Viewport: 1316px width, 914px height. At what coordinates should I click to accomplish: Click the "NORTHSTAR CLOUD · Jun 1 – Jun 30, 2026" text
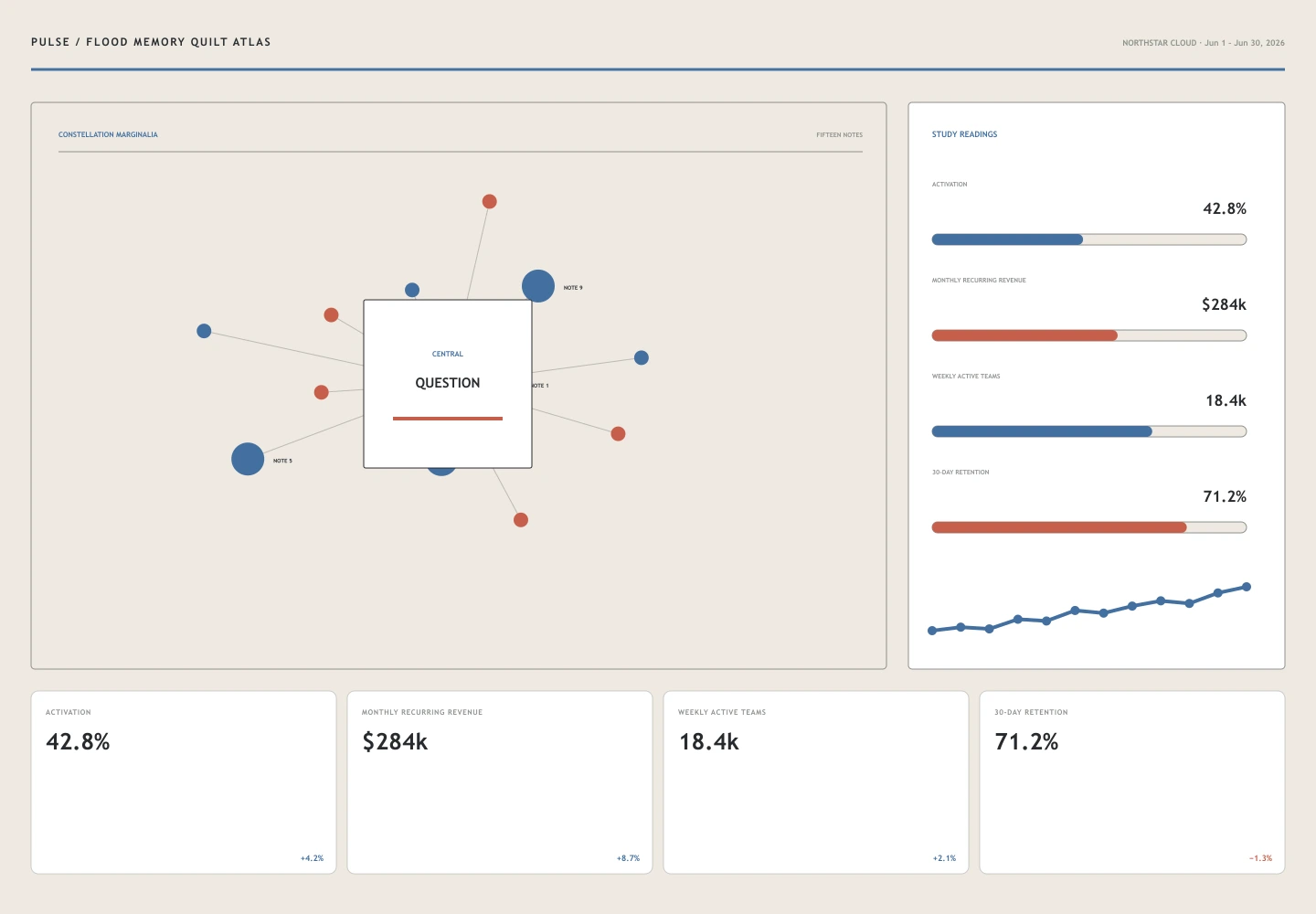tap(1203, 43)
